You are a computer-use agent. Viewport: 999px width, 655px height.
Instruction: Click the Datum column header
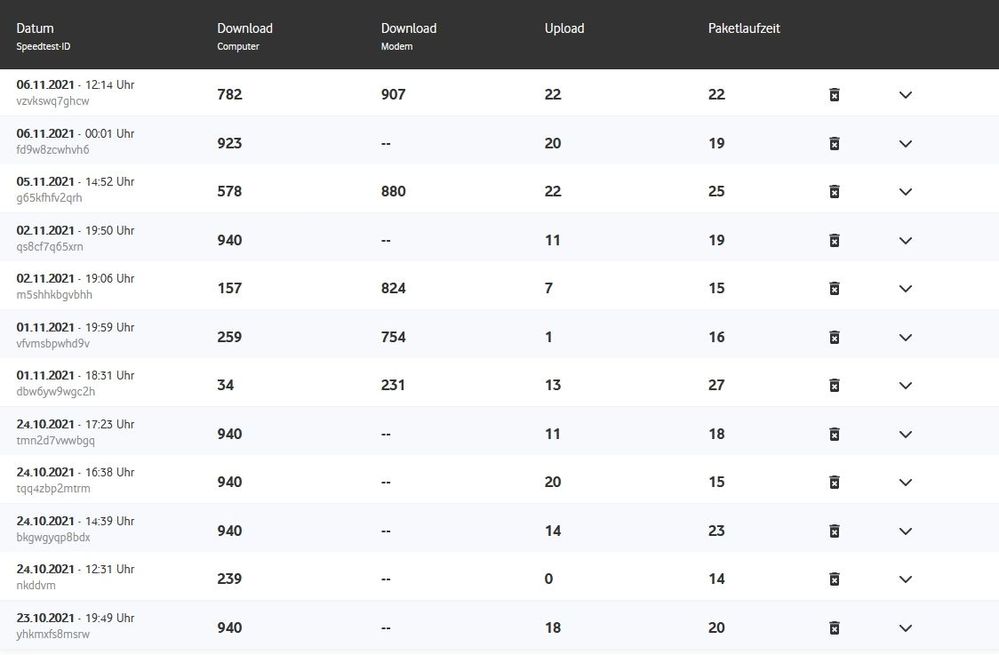pos(35,28)
